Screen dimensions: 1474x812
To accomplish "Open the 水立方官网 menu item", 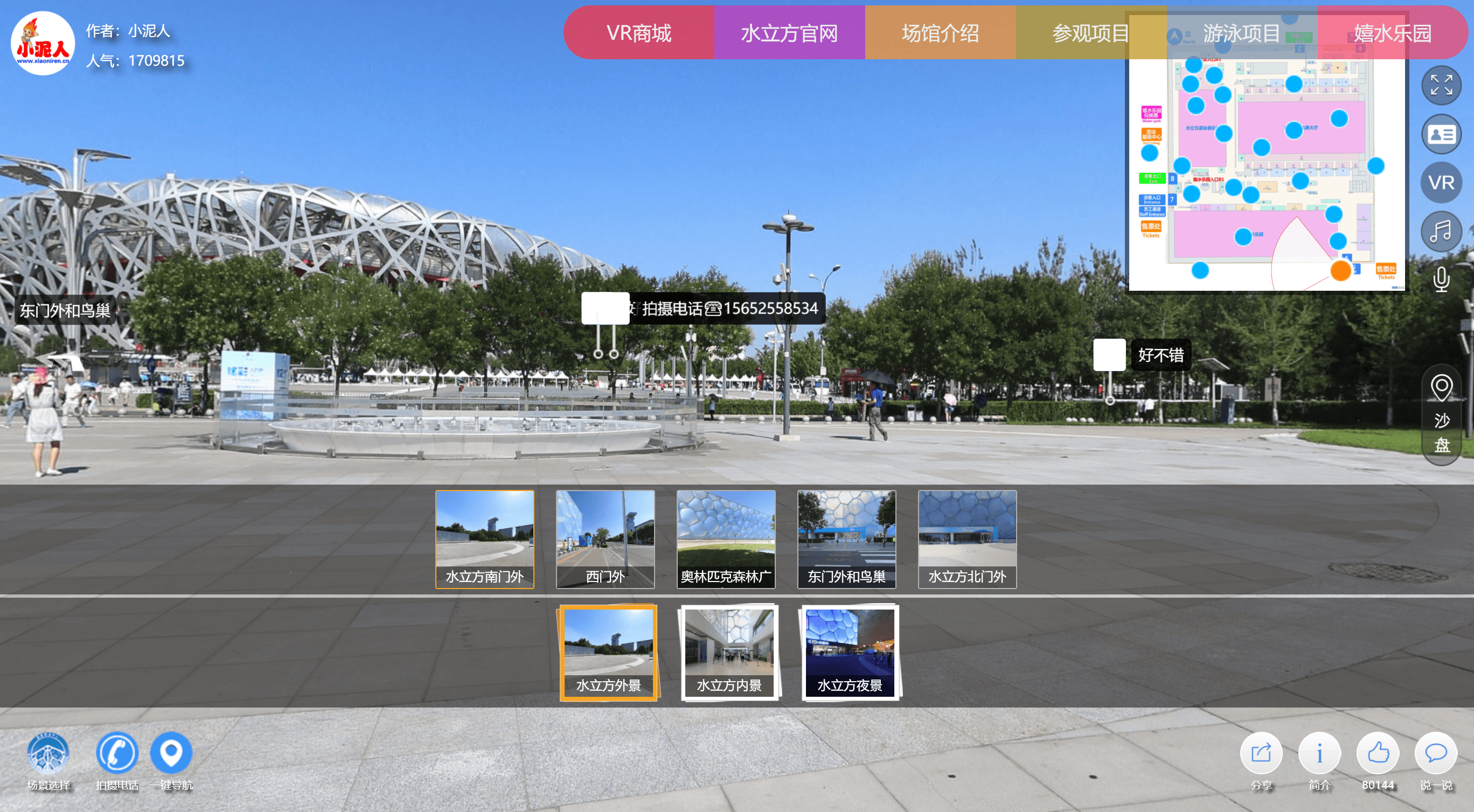I will pyautogui.click(x=789, y=33).
